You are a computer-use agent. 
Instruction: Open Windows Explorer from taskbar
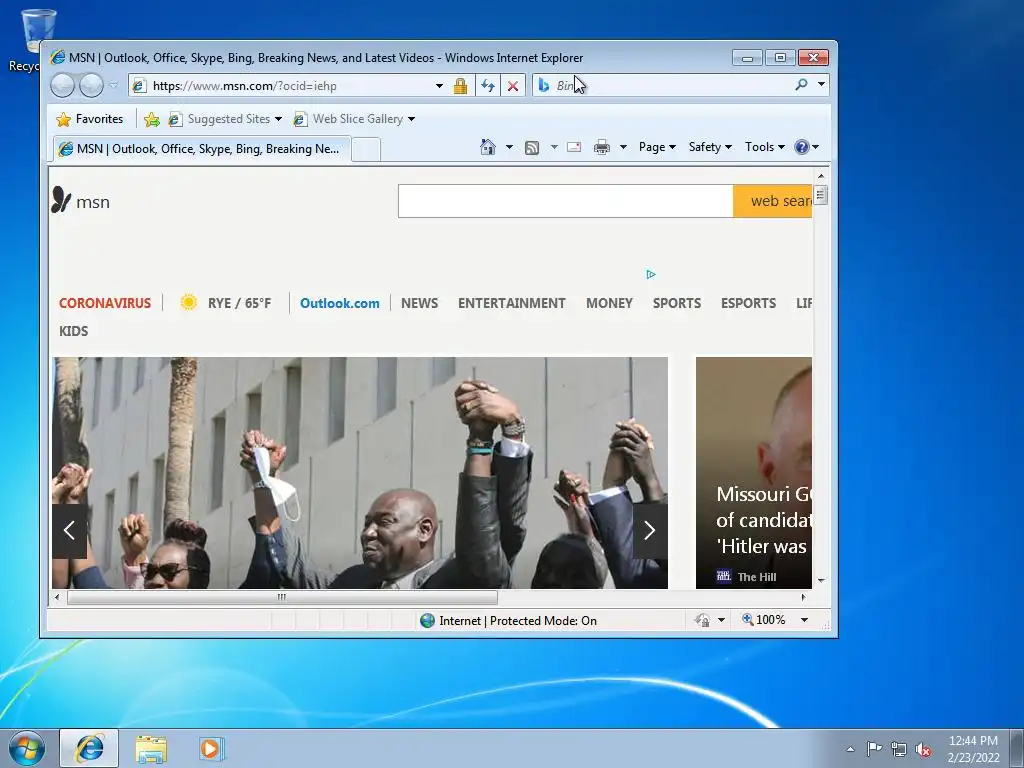pyautogui.click(x=151, y=749)
